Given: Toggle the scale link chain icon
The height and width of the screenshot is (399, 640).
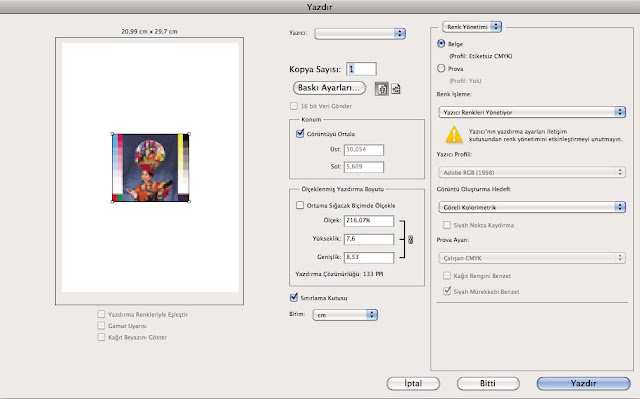Looking at the screenshot, I should 410,239.
